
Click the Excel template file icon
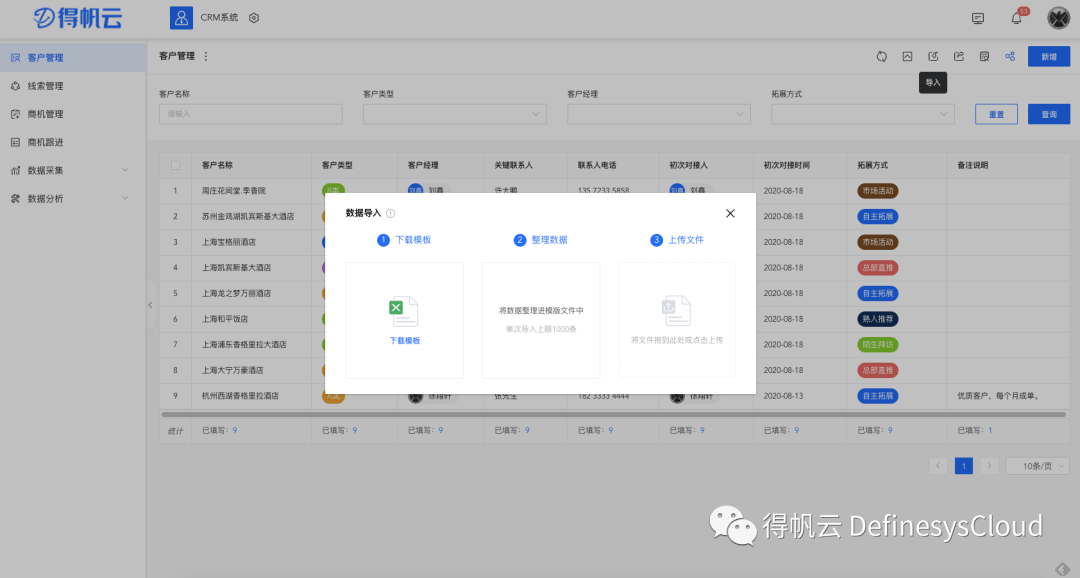pos(404,311)
